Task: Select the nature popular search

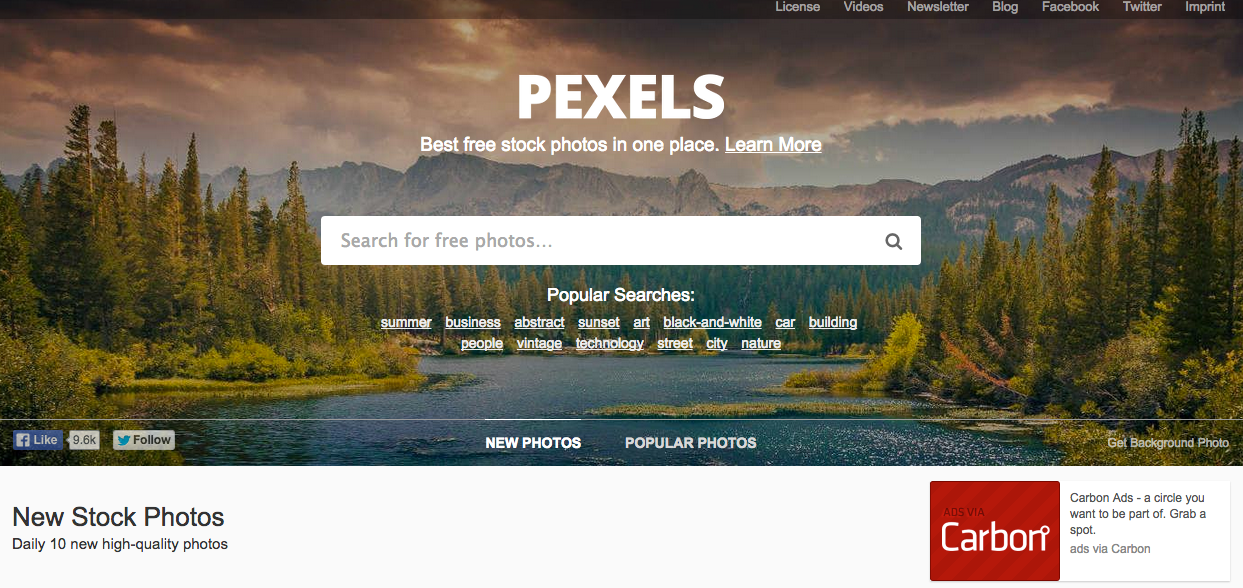Action: pyautogui.click(x=761, y=344)
